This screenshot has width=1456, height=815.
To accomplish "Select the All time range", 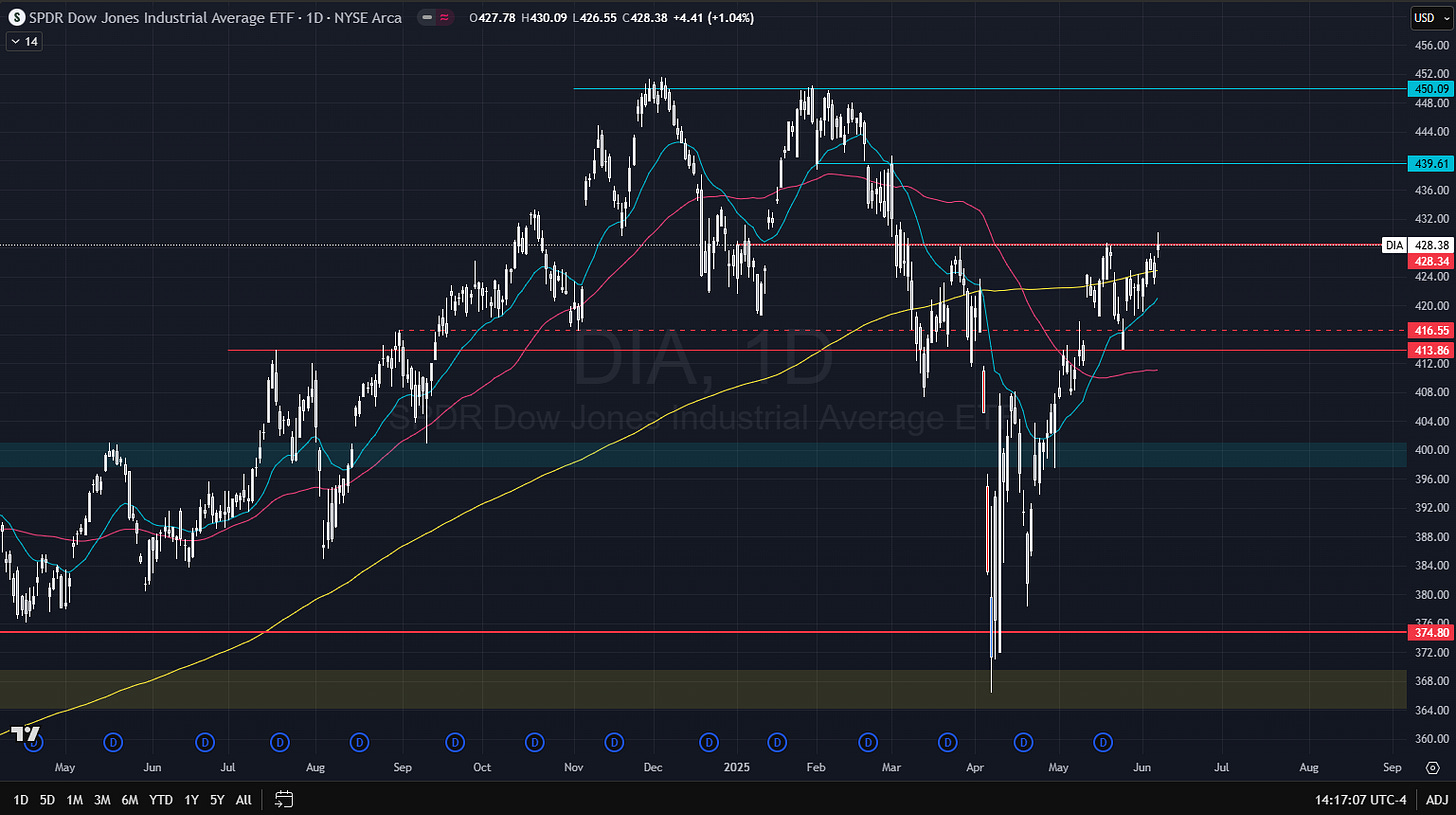I will click(x=244, y=800).
